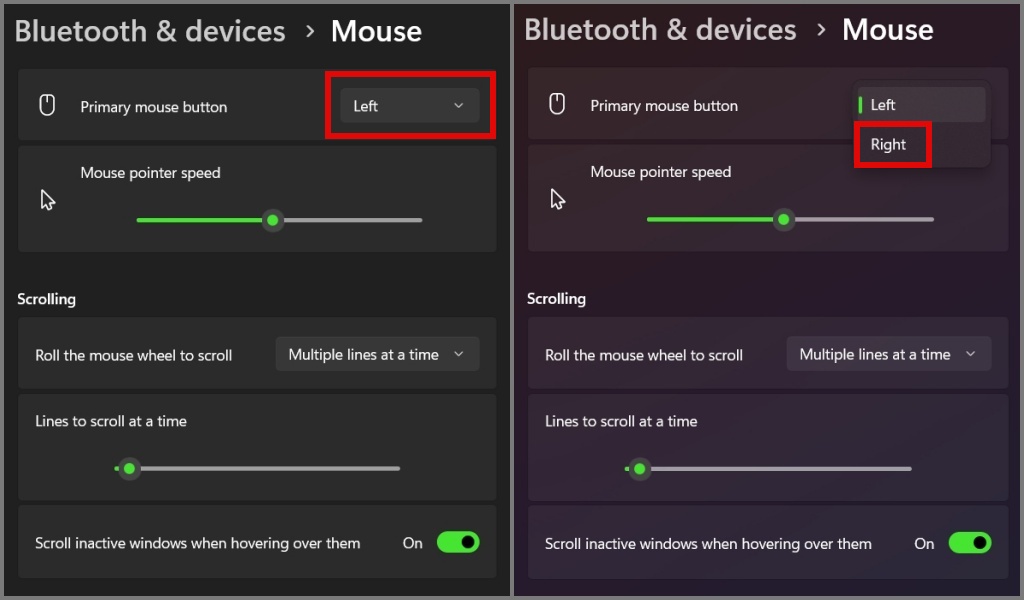Click the pointer cursor icon in the right-hand screenshot

click(x=557, y=200)
